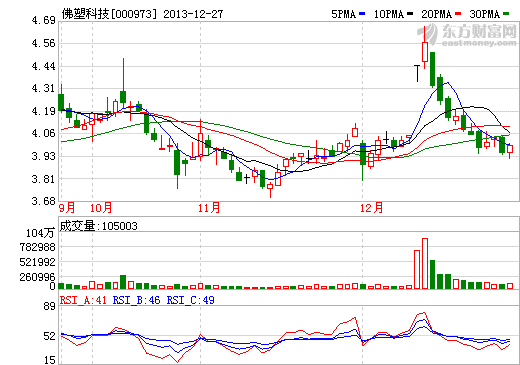
Task: Click the 4.44 price axis label
Action: pos(43,66)
